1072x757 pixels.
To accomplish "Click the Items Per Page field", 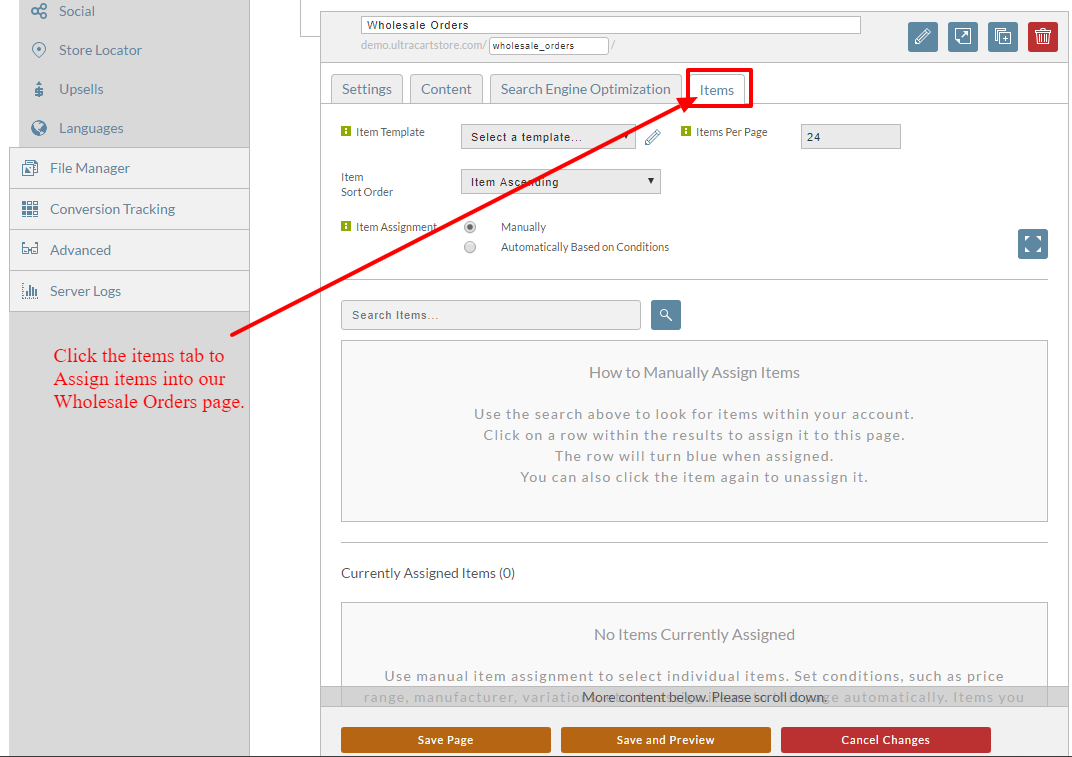I will [x=850, y=137].
